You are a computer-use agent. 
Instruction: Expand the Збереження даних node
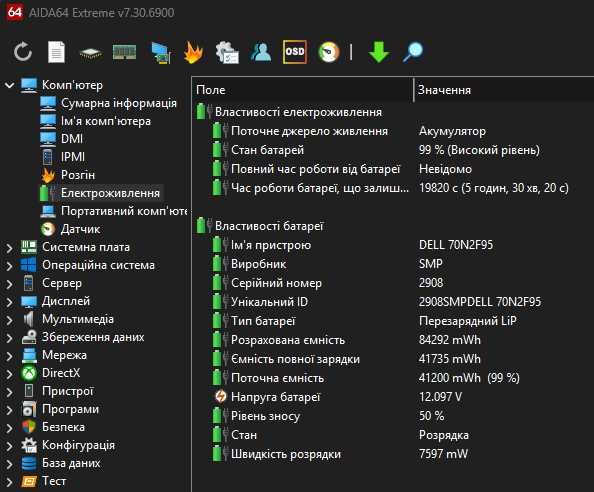(9, 337)
